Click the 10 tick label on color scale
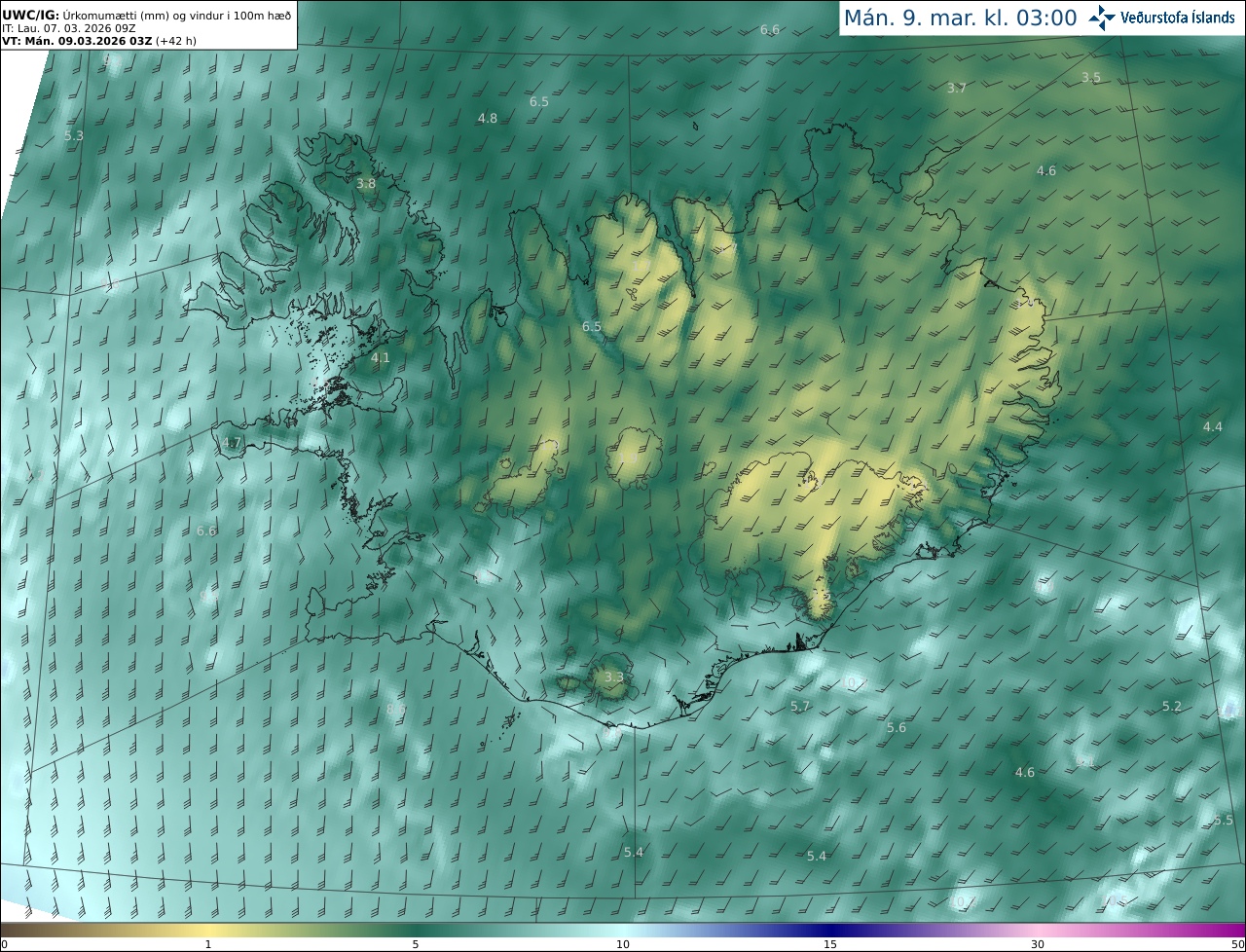 point(623,944)
